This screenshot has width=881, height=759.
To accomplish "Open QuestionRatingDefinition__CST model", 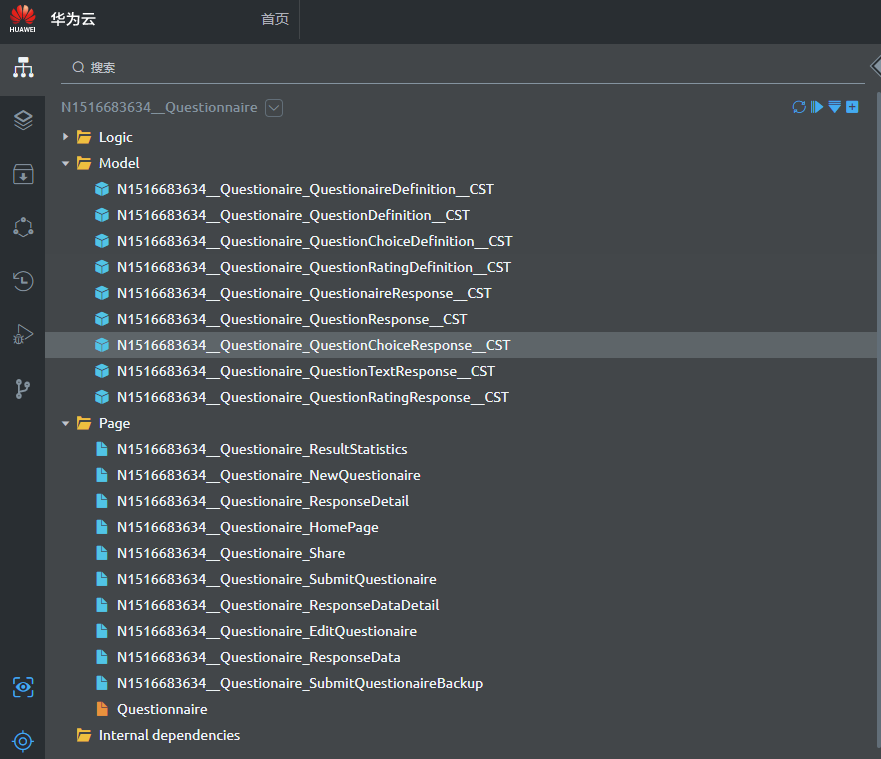I will pyautogui.click(x=314, y=267).
